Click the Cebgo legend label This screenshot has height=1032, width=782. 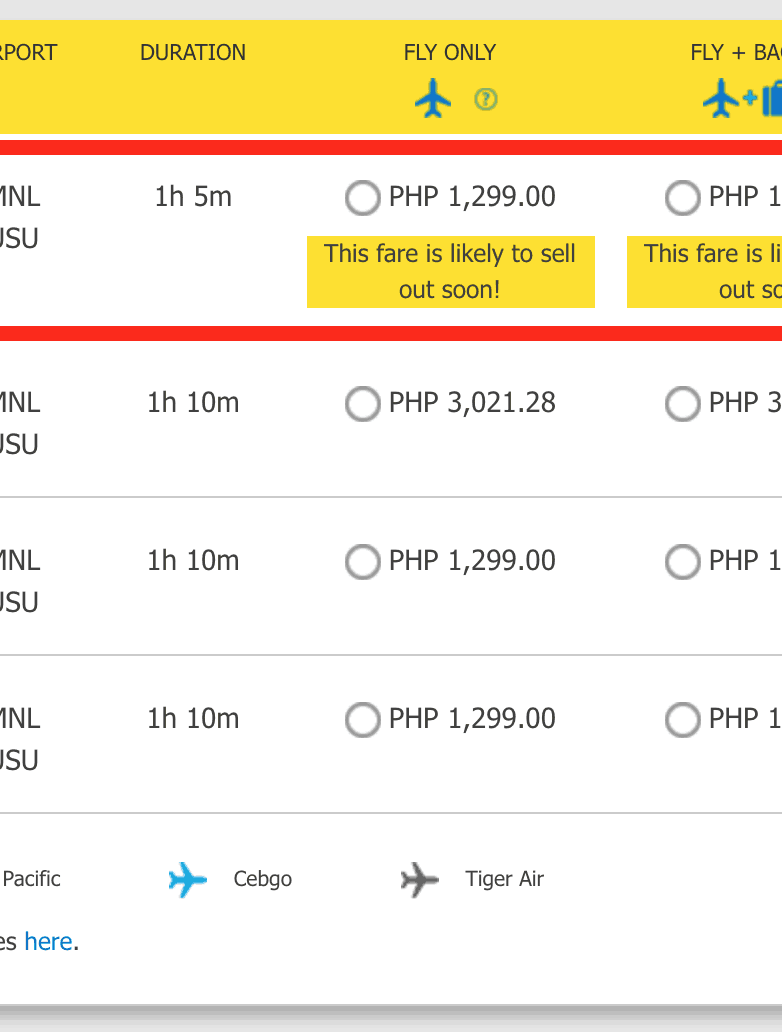[x=263, y=880]
